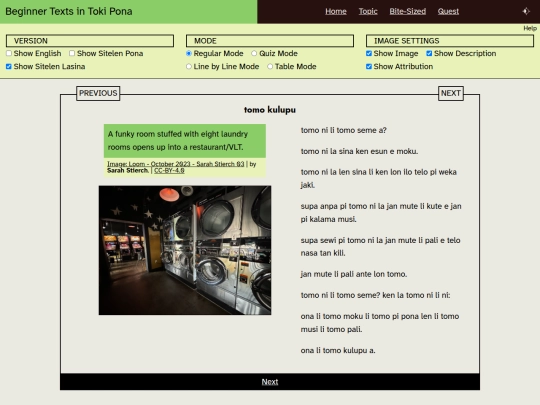The height and width of the screenshot is (405, 540).
Task: Uncheck the Show Sitelen Lasina checkbox
Action: point(9,66)
